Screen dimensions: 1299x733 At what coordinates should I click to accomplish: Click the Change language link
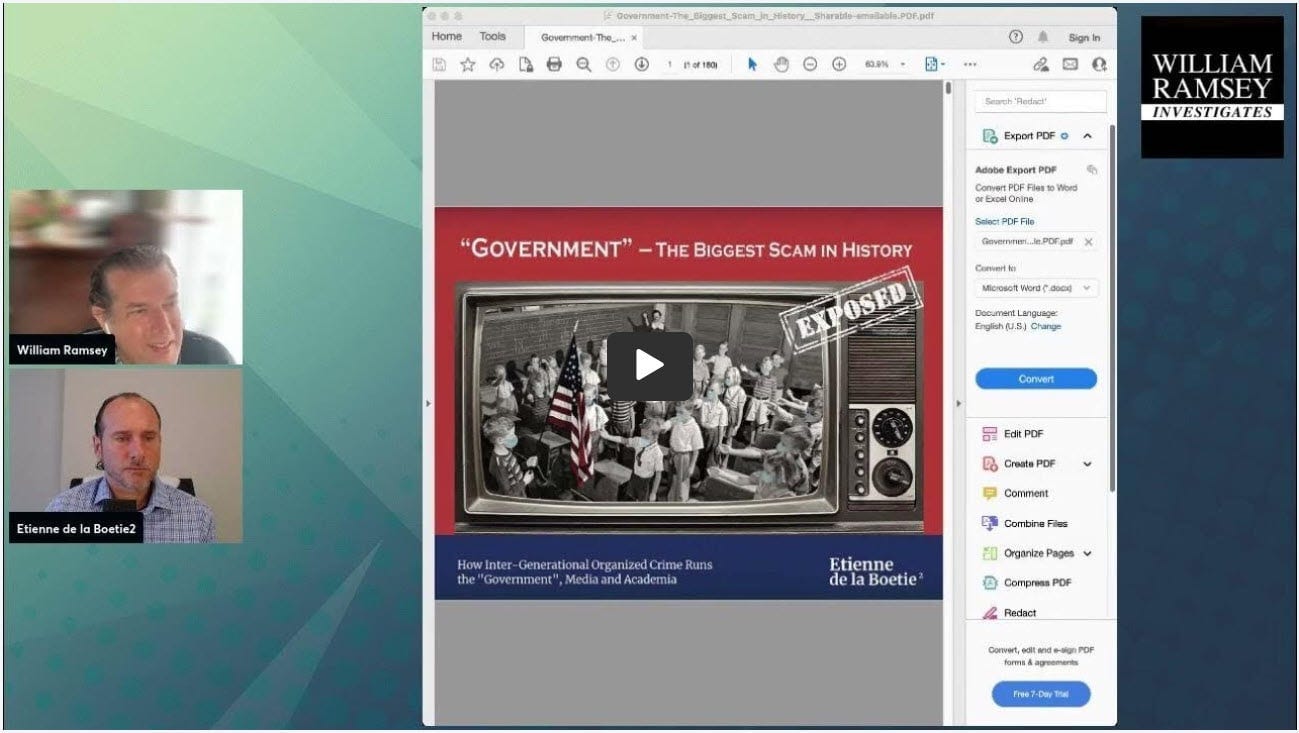tap(1046, 326)
